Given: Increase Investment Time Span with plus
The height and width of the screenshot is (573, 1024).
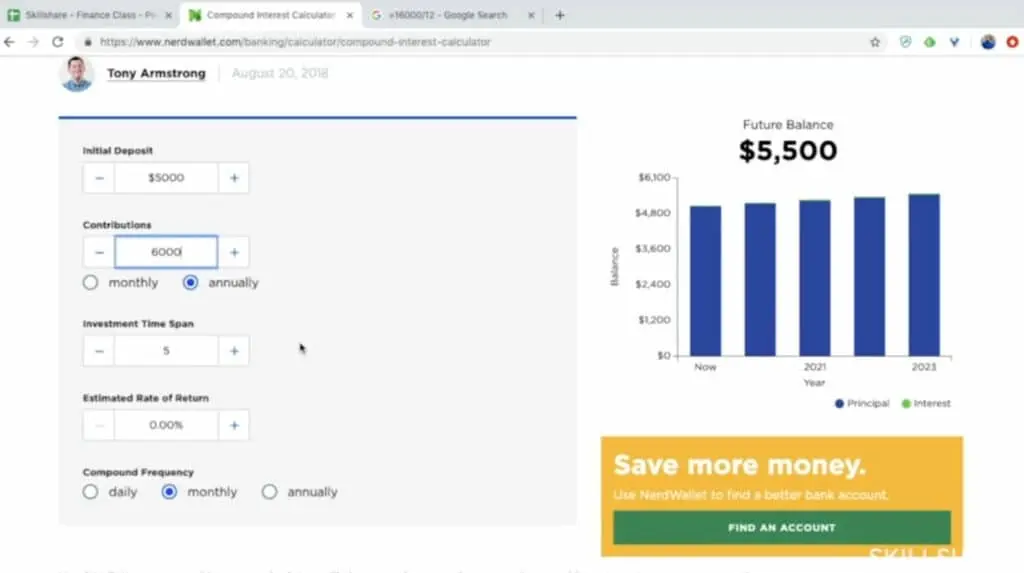Looking at the screenshot, I should [234, 351].
